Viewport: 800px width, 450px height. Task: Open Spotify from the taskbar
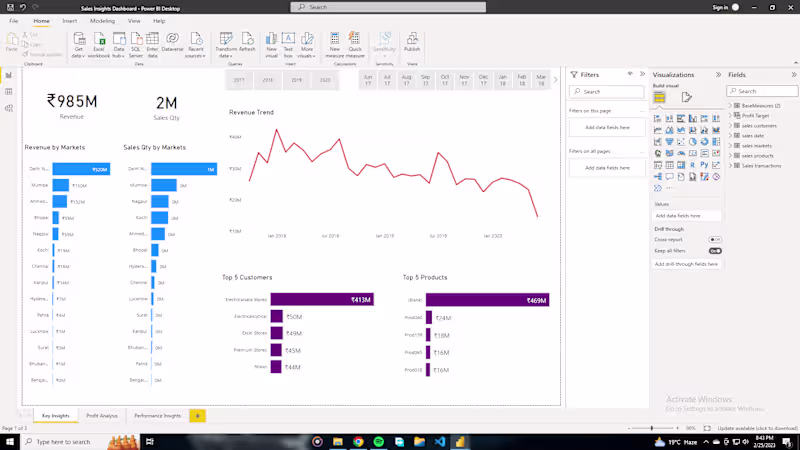click(379, 442)
